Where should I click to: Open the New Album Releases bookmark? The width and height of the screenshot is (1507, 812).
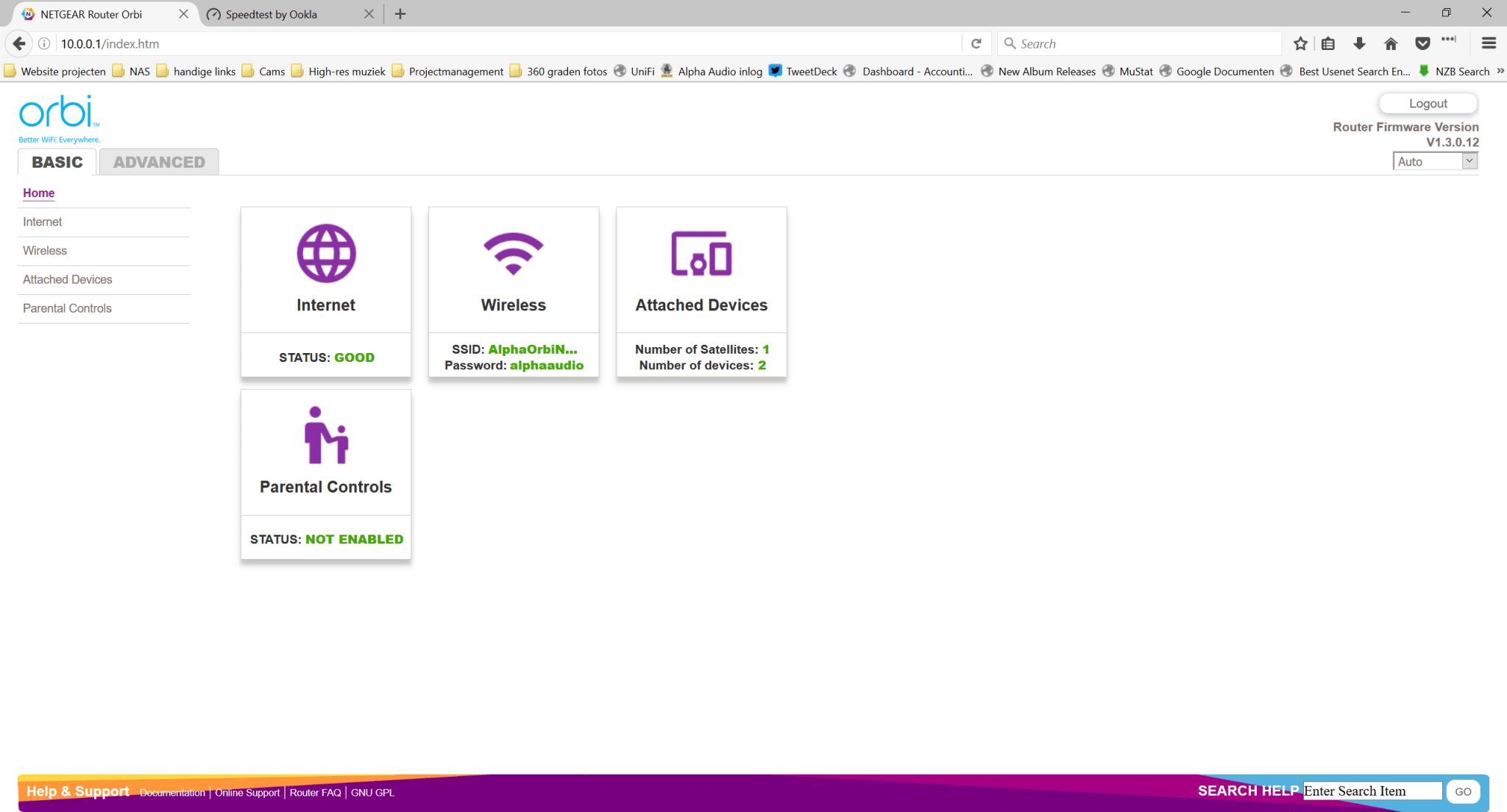click(x=1038, y=71)
